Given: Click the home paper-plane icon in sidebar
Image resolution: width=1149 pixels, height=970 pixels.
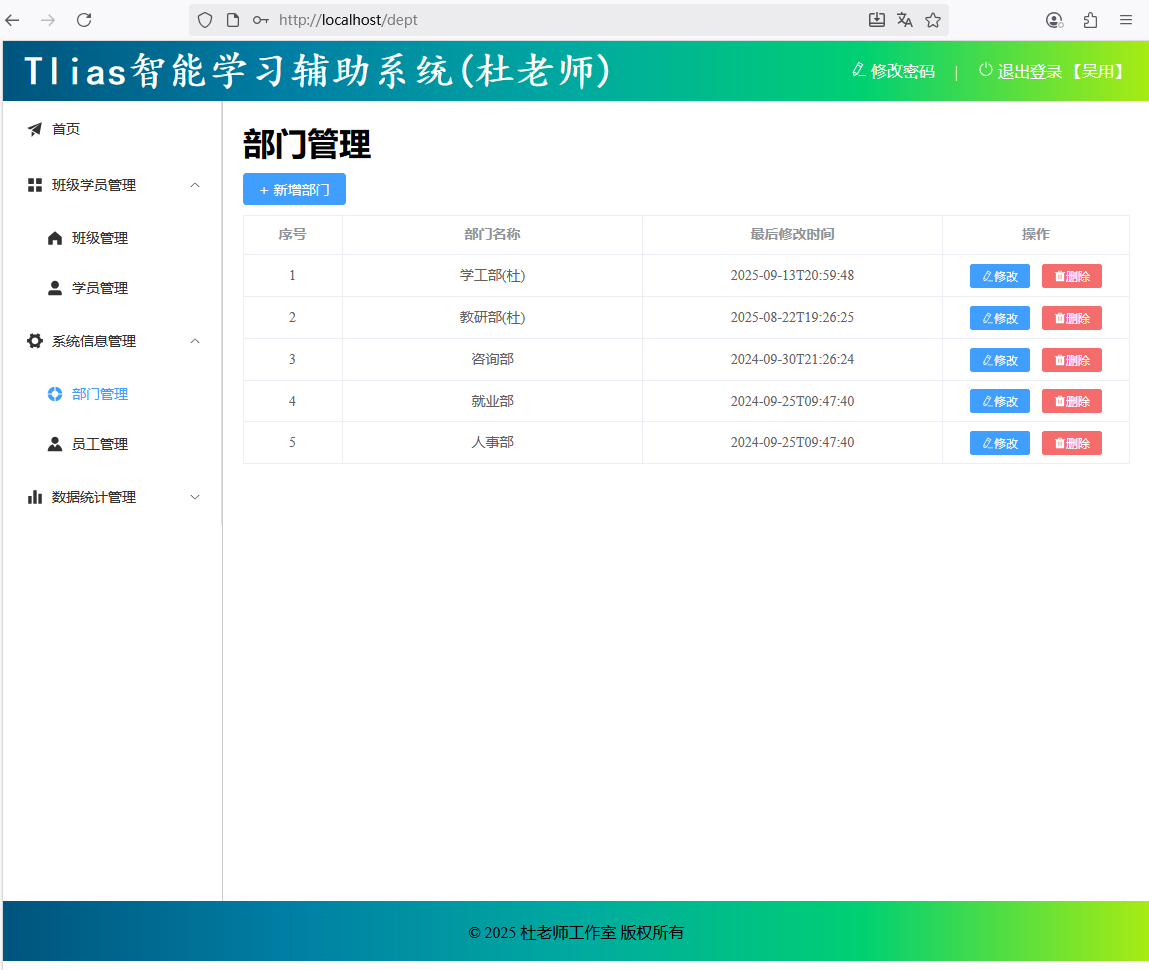Looking at the screenshot, I should (35, 129).
